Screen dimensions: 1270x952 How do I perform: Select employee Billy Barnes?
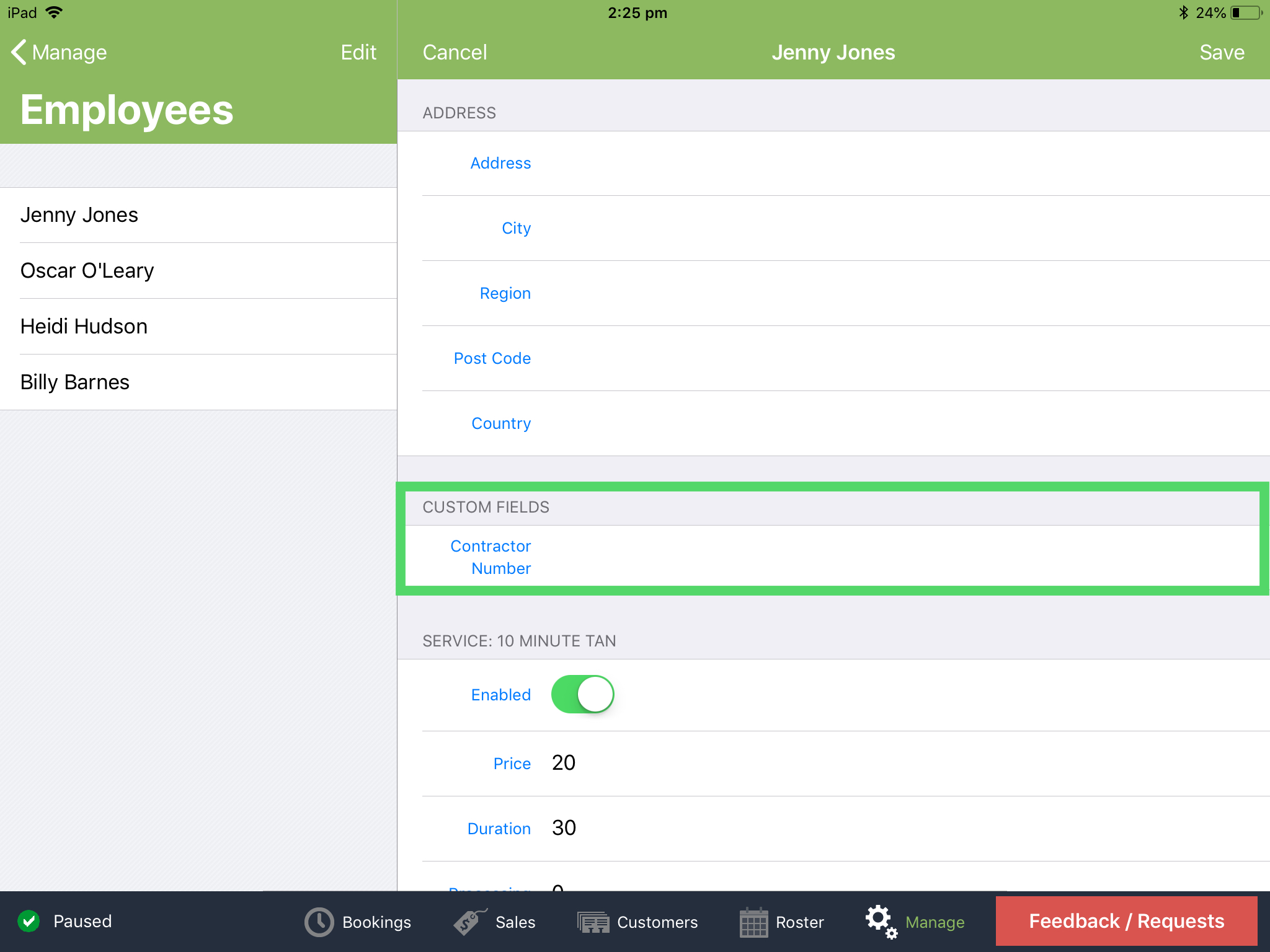click(x=74, y=382)
